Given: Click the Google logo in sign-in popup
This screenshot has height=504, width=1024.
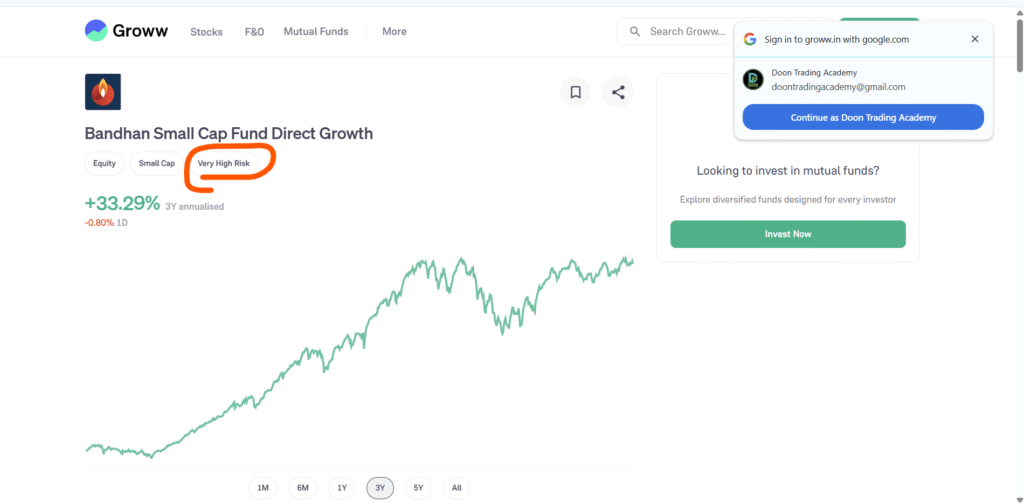Looking at the screenshot, I should [x=750, y=39].
